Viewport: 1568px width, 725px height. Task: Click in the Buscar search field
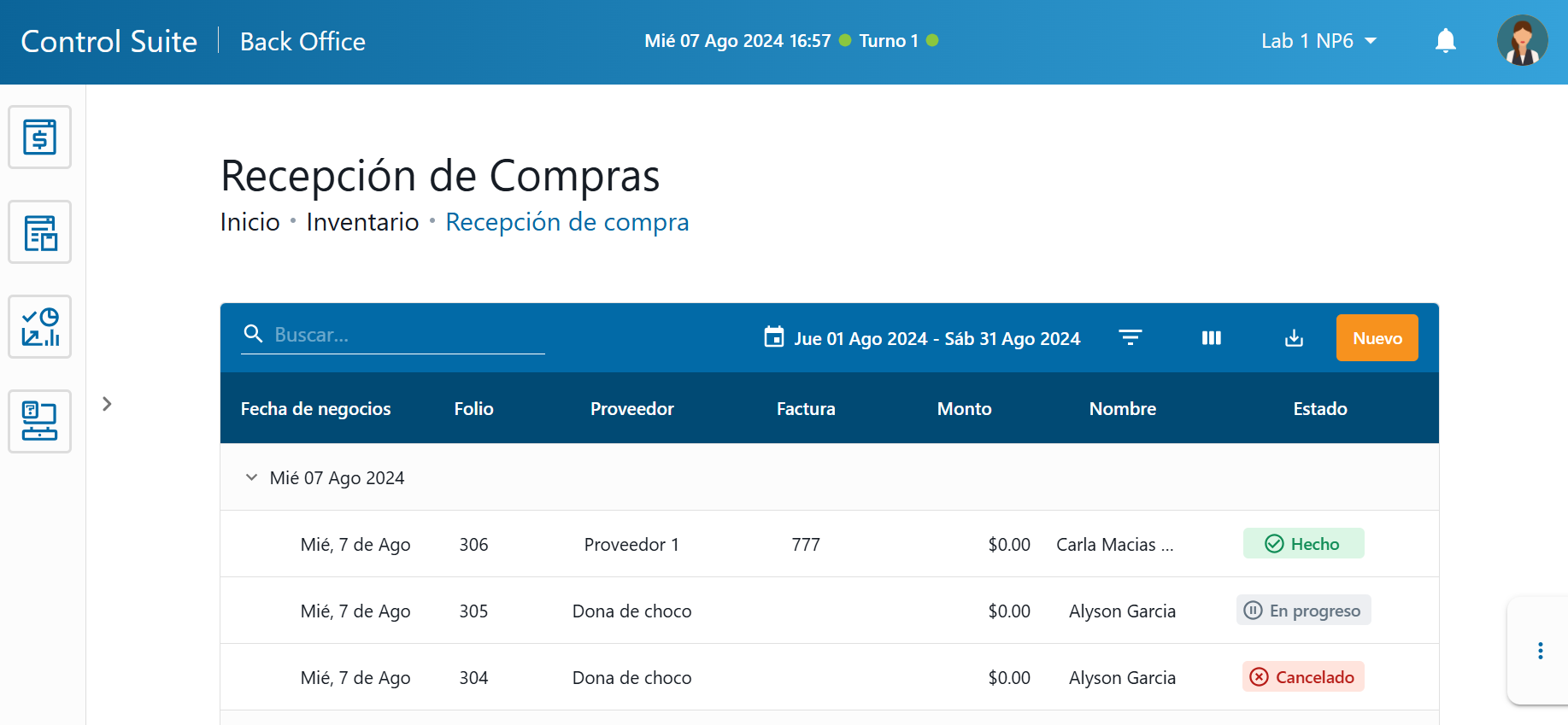click(x=407, y=335)
